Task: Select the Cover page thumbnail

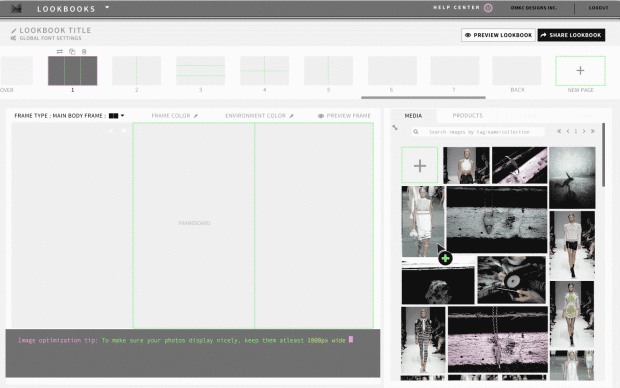Action: (x=16, y=70)
